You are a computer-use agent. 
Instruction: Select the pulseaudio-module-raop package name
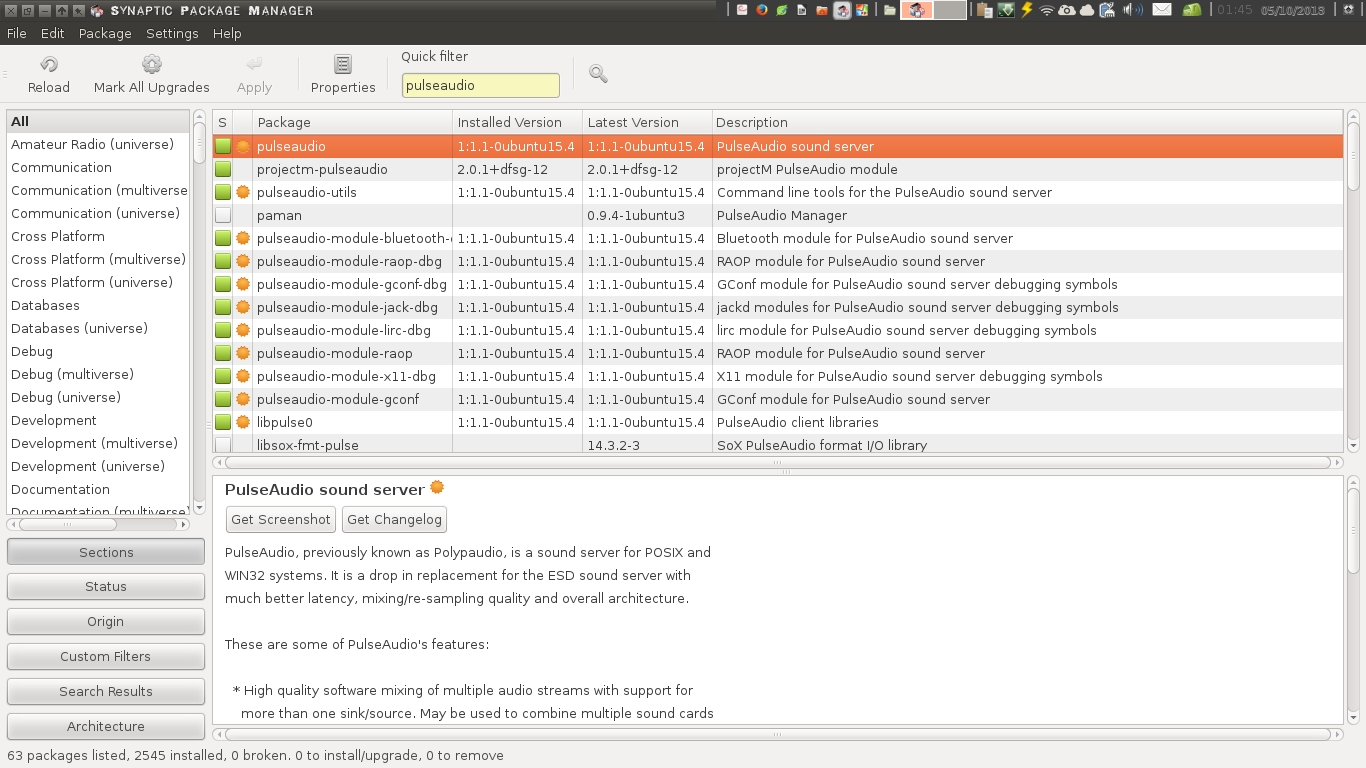(335, 353)
